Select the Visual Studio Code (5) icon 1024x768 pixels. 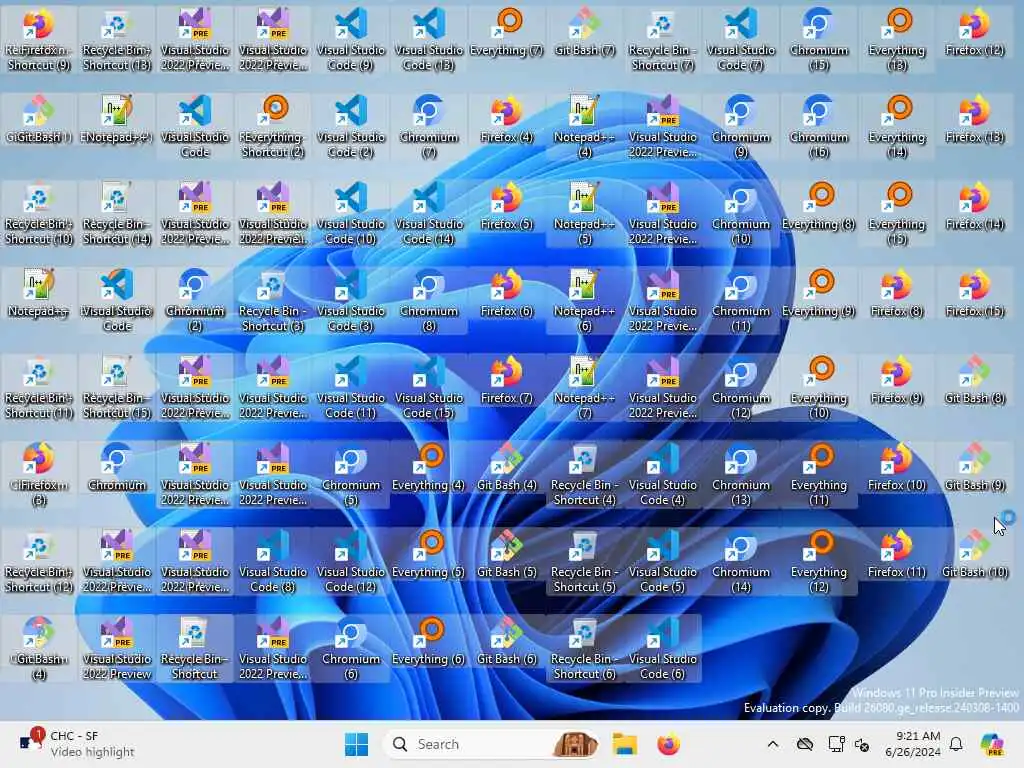coord(663,561)
